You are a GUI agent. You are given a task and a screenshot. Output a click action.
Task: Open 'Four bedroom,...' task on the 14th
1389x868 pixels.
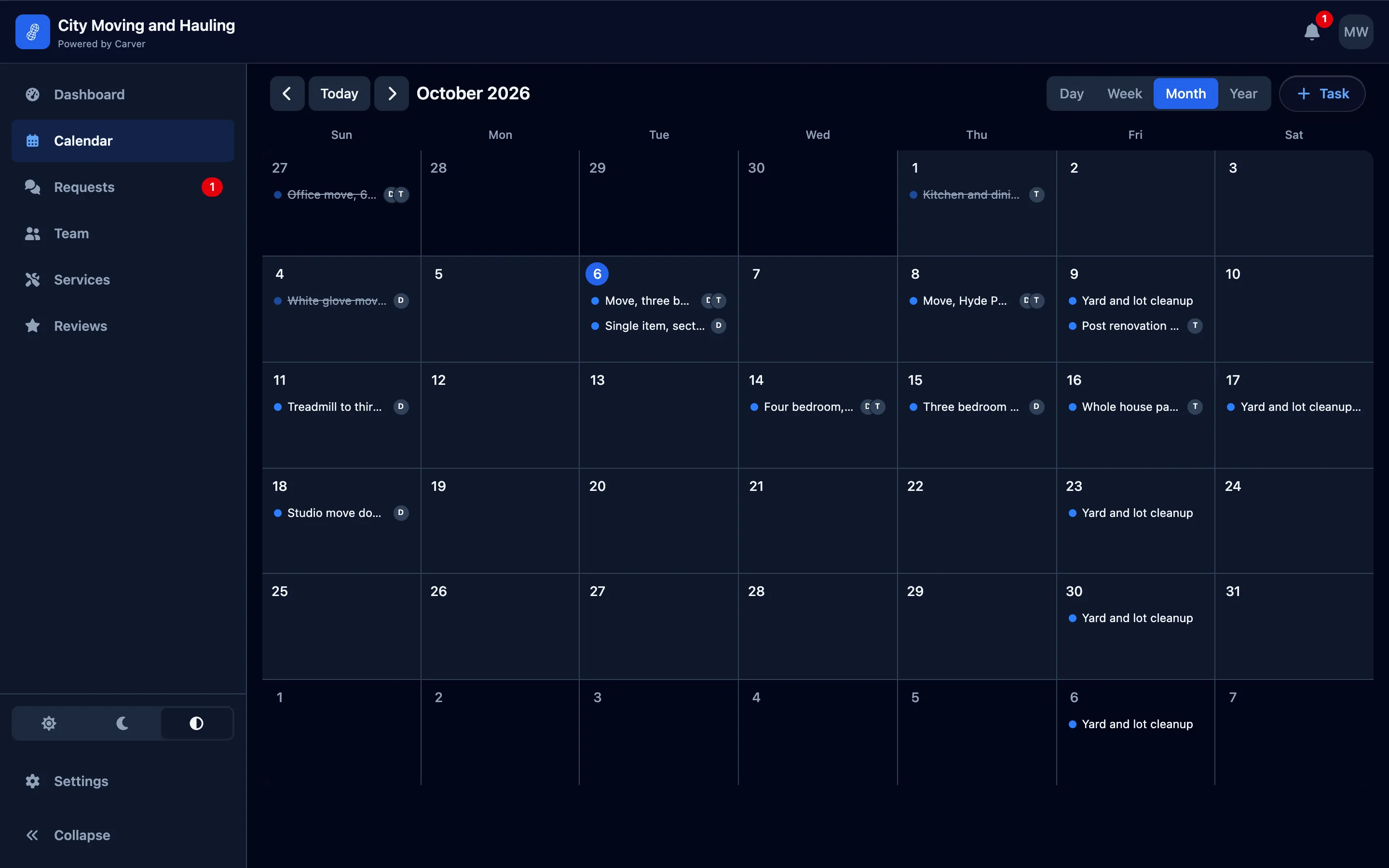[817, 407]
